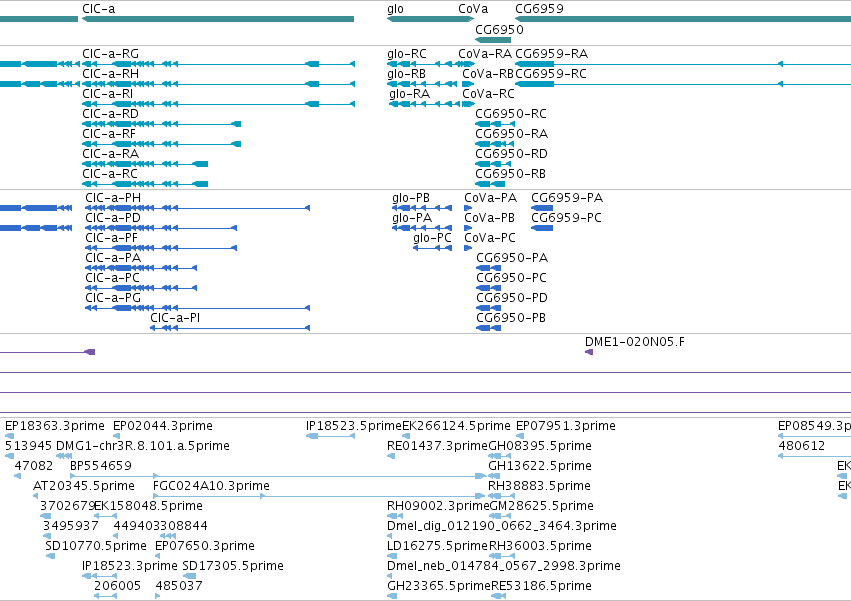The height and width of the screenshot is (601, 851).
Task: Select EST SD10770.5prime
Action: (96, 546)
